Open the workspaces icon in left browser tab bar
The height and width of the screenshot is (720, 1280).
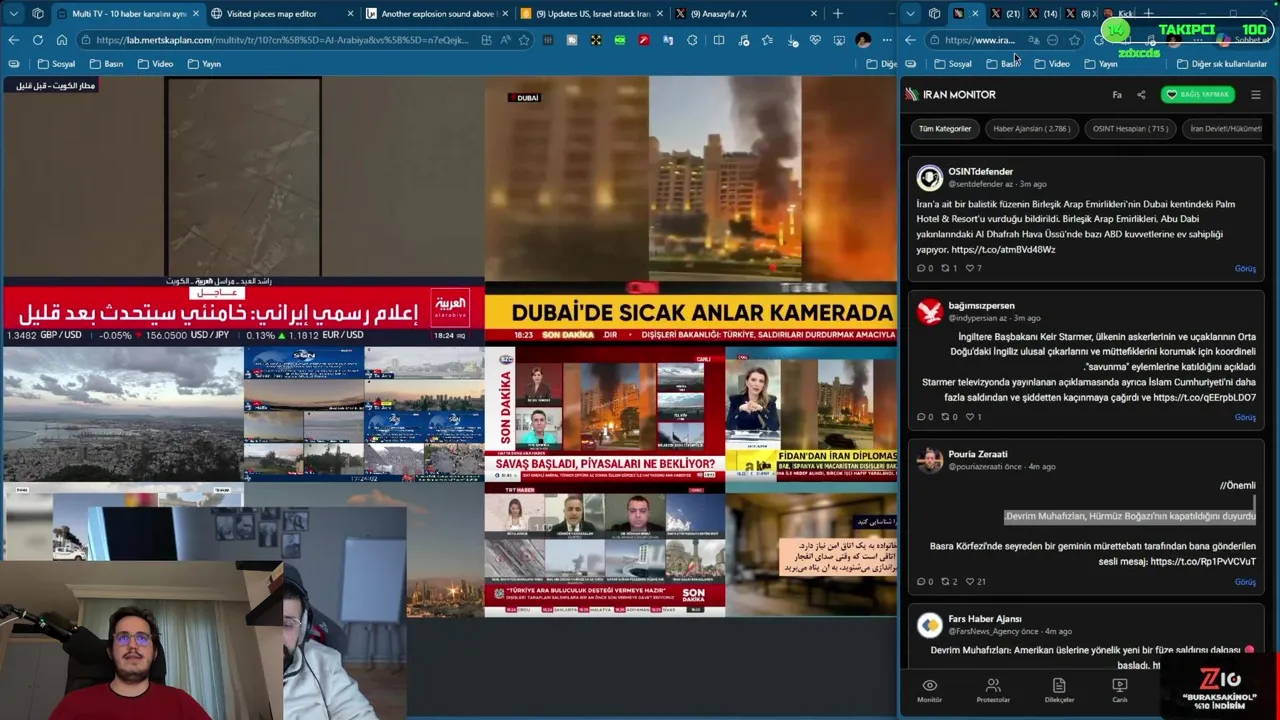(x=38, y=14)
